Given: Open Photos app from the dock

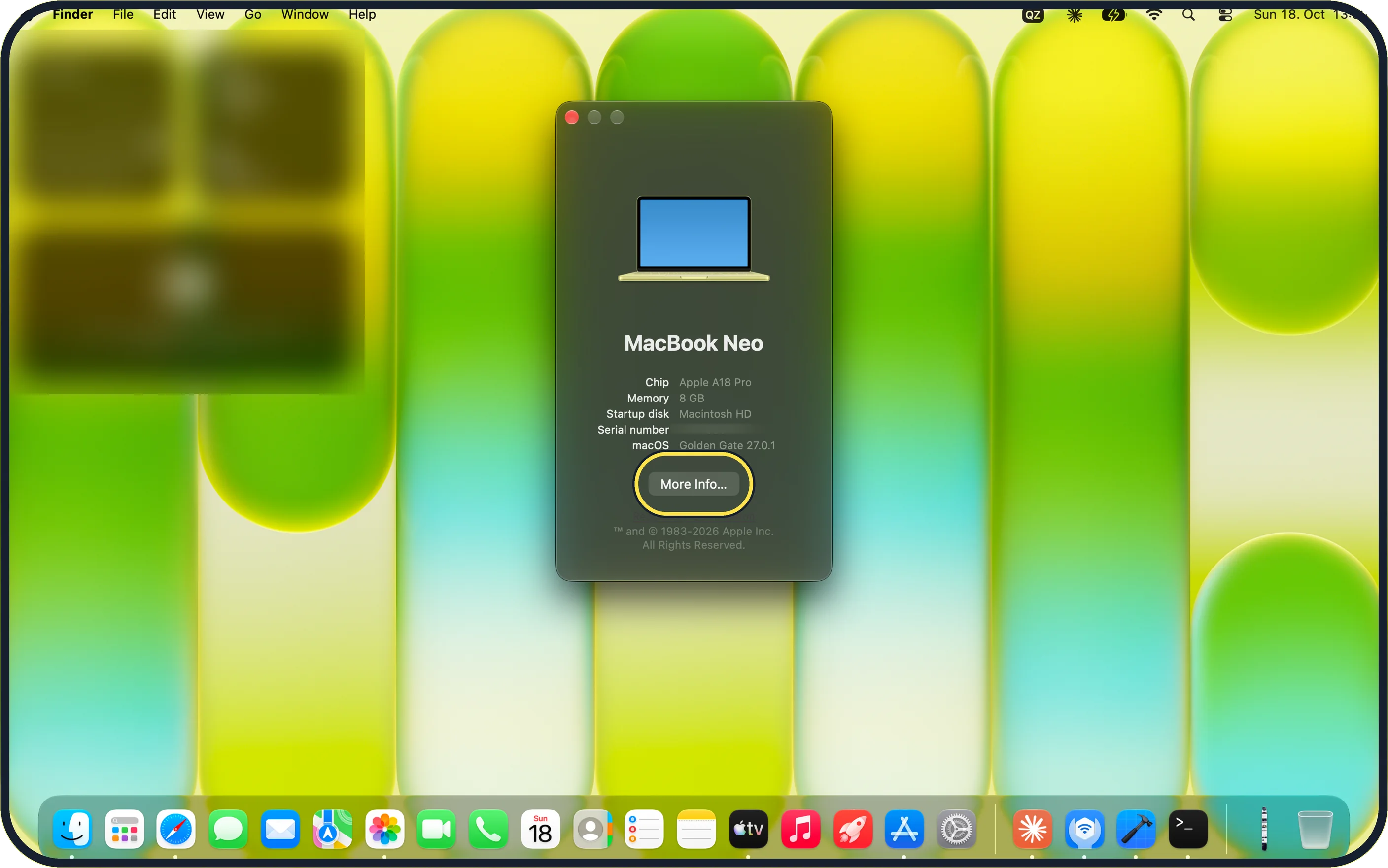Looking at the screenshot, I should click(x=384, y=829).
